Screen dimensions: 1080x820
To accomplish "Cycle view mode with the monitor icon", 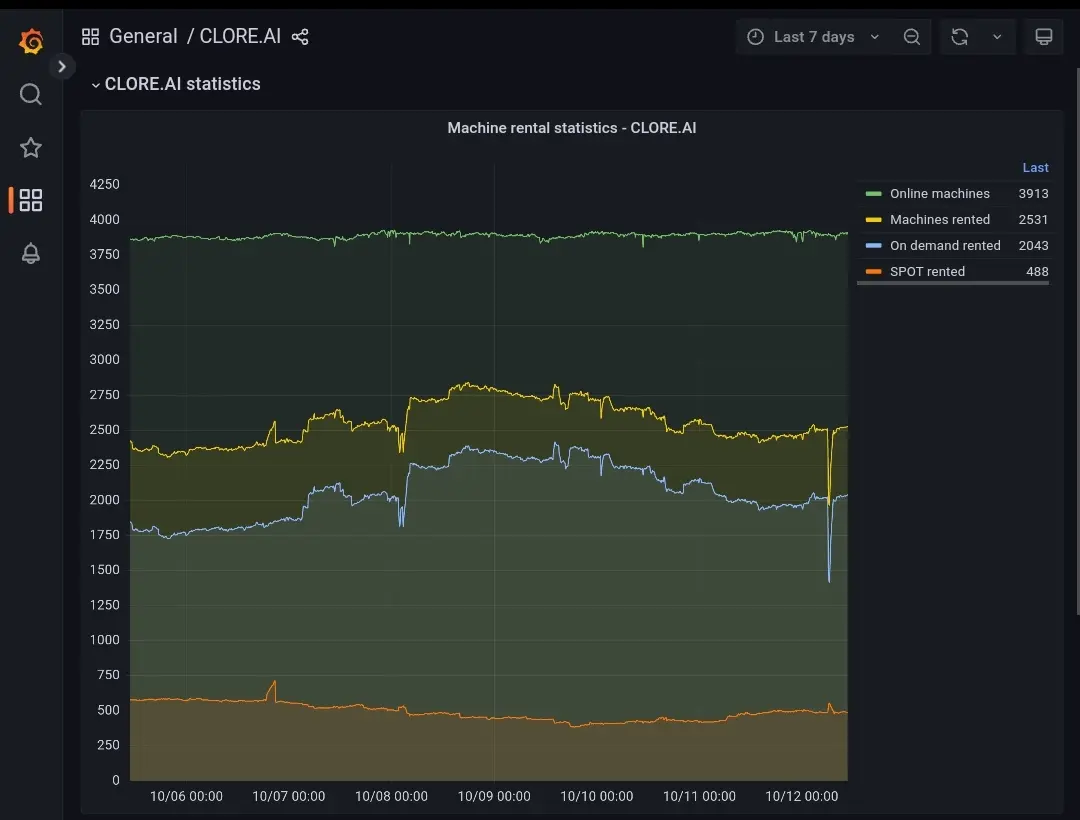I will (x=1043, y=36).
